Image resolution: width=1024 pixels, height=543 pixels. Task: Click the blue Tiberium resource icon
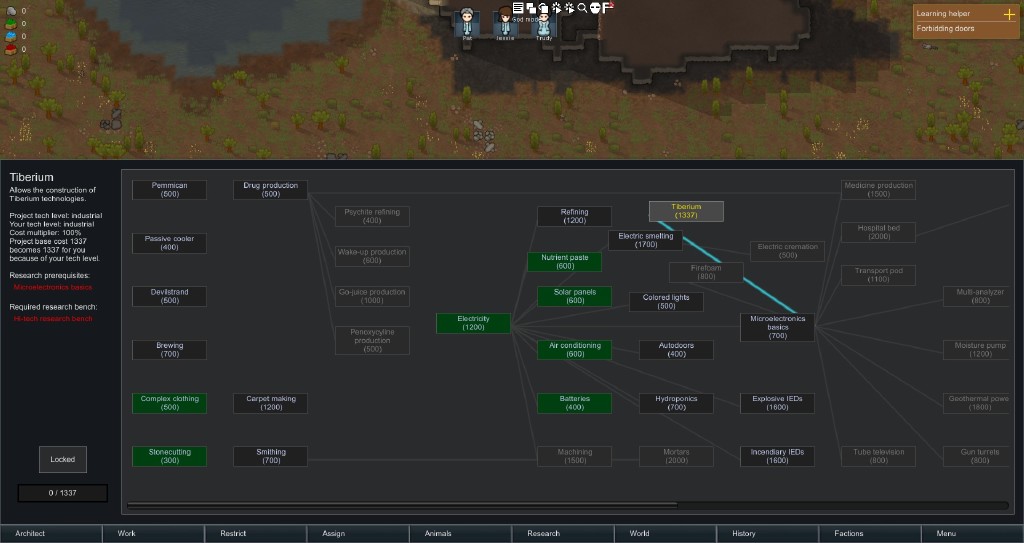pos(10,36)
